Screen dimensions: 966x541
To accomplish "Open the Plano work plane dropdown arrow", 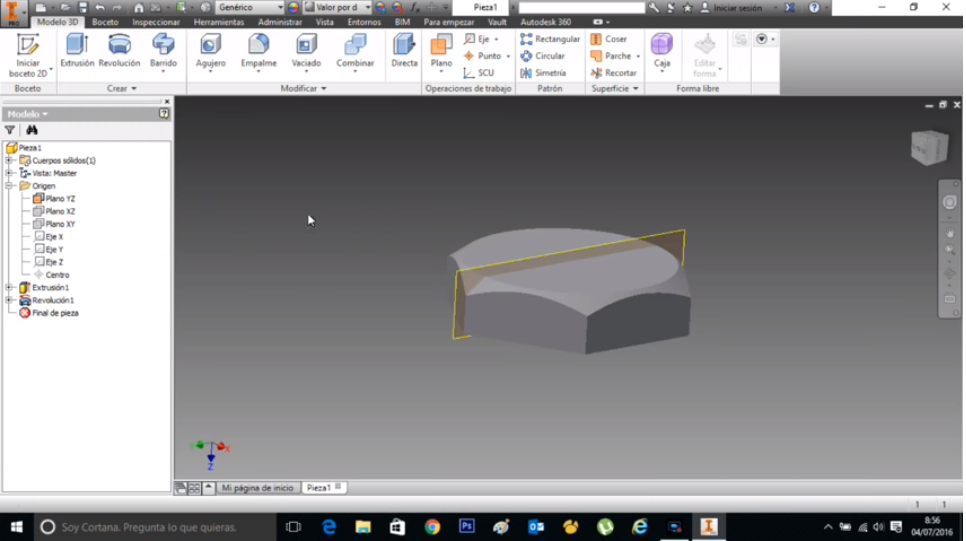I will 441,73.
